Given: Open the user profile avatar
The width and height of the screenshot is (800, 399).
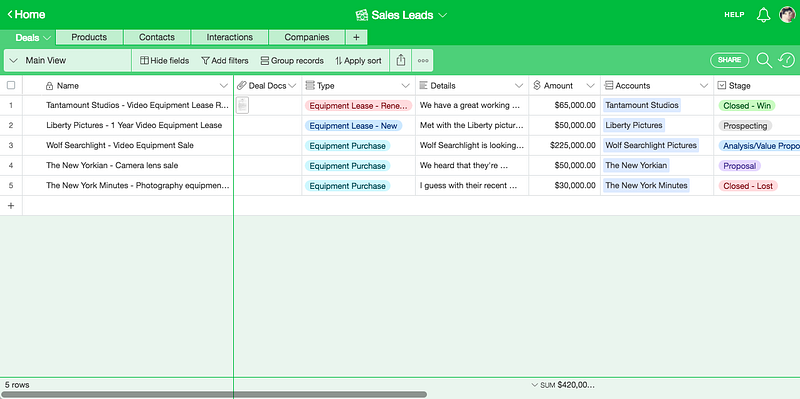Looking at the screenshot, I should coord(787,15).
